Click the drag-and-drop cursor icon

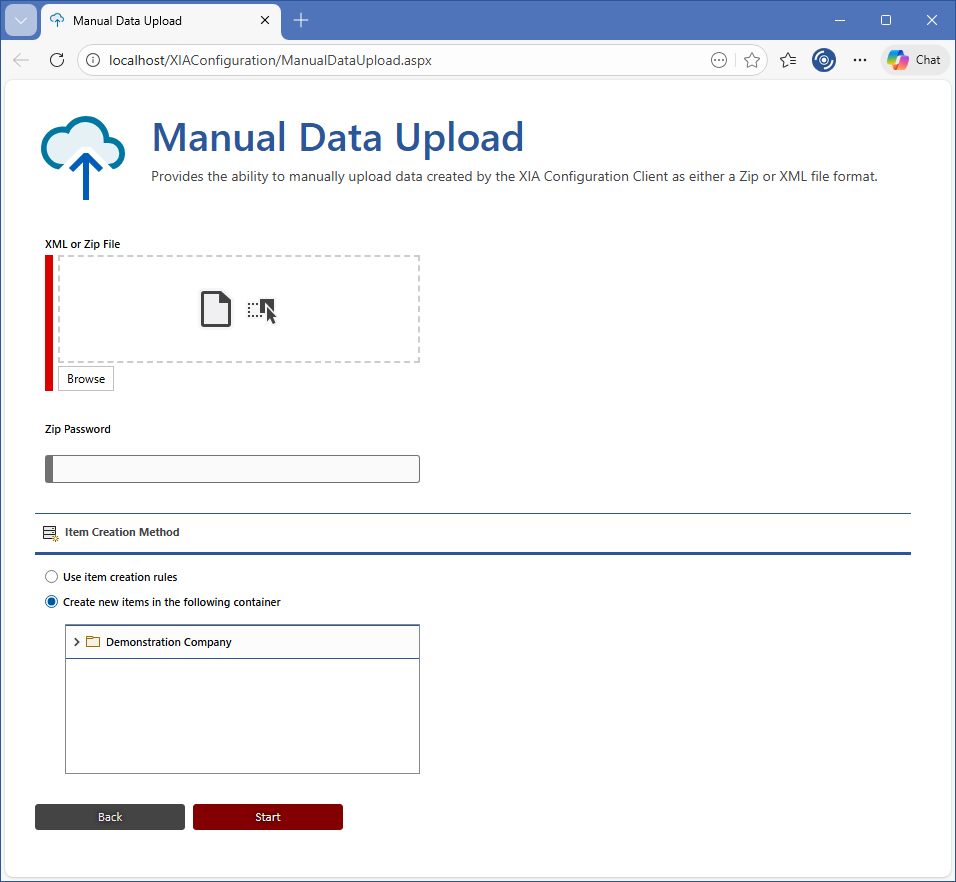pos(262,310)
